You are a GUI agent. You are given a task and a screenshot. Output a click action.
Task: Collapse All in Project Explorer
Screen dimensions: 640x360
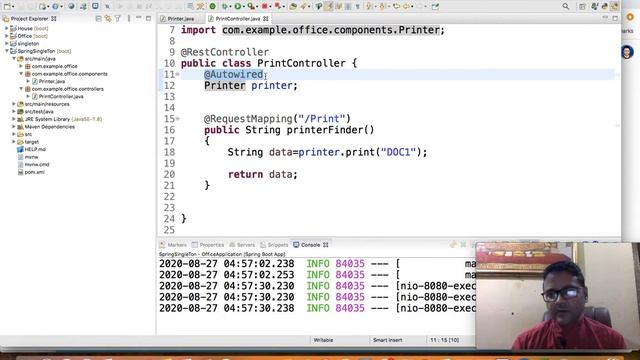point(98,19)
